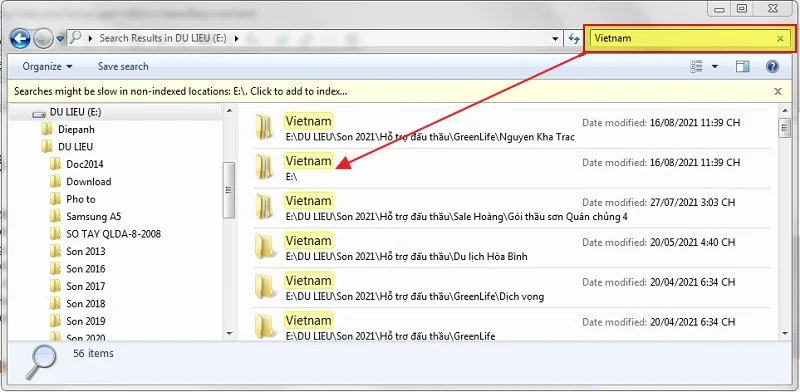Dismiss the yellow index info bar
This screenshot has width=800, height=392.
click(778, 92)
